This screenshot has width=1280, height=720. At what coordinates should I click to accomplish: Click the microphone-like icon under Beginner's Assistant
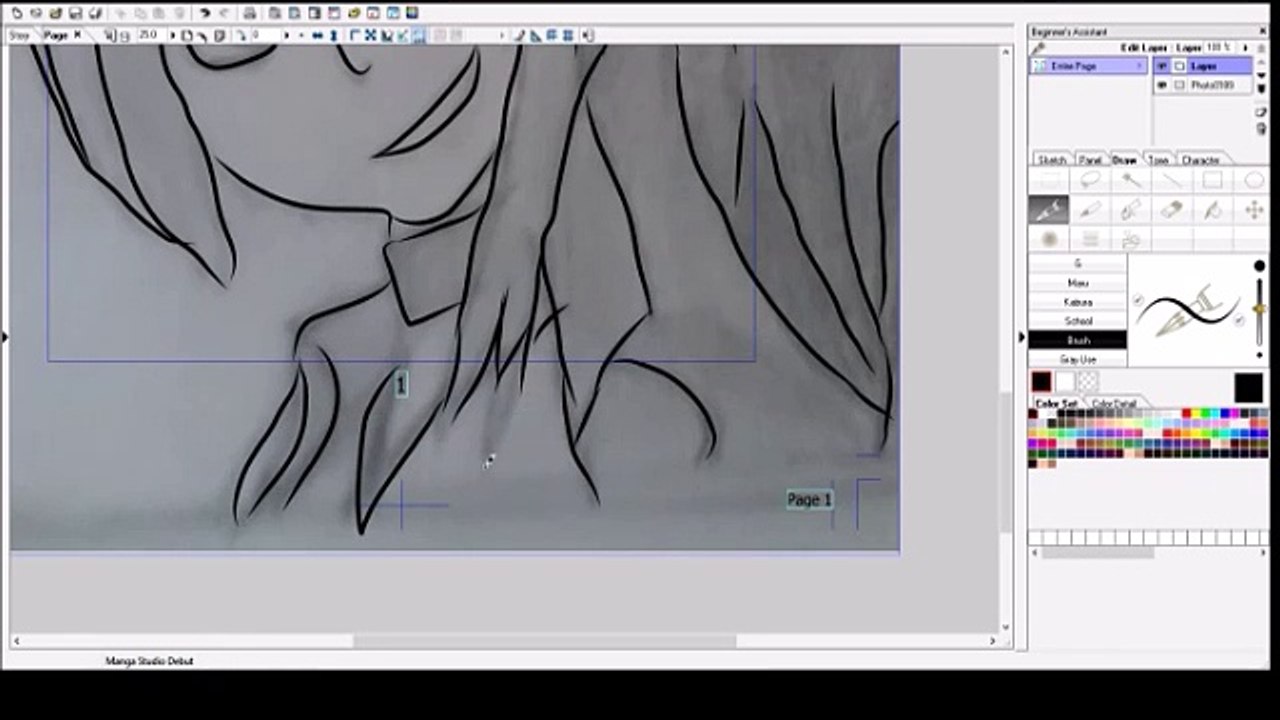pos(1038,48)
